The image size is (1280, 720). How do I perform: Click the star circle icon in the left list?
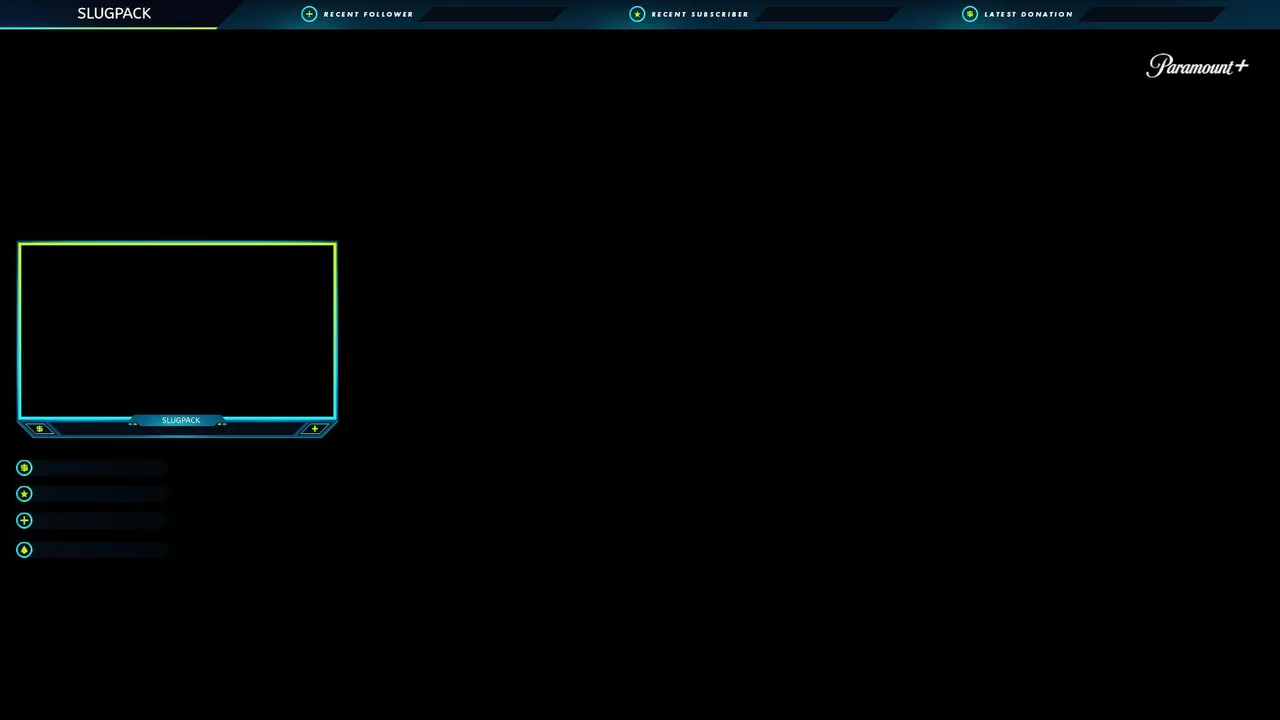point(24,493)
